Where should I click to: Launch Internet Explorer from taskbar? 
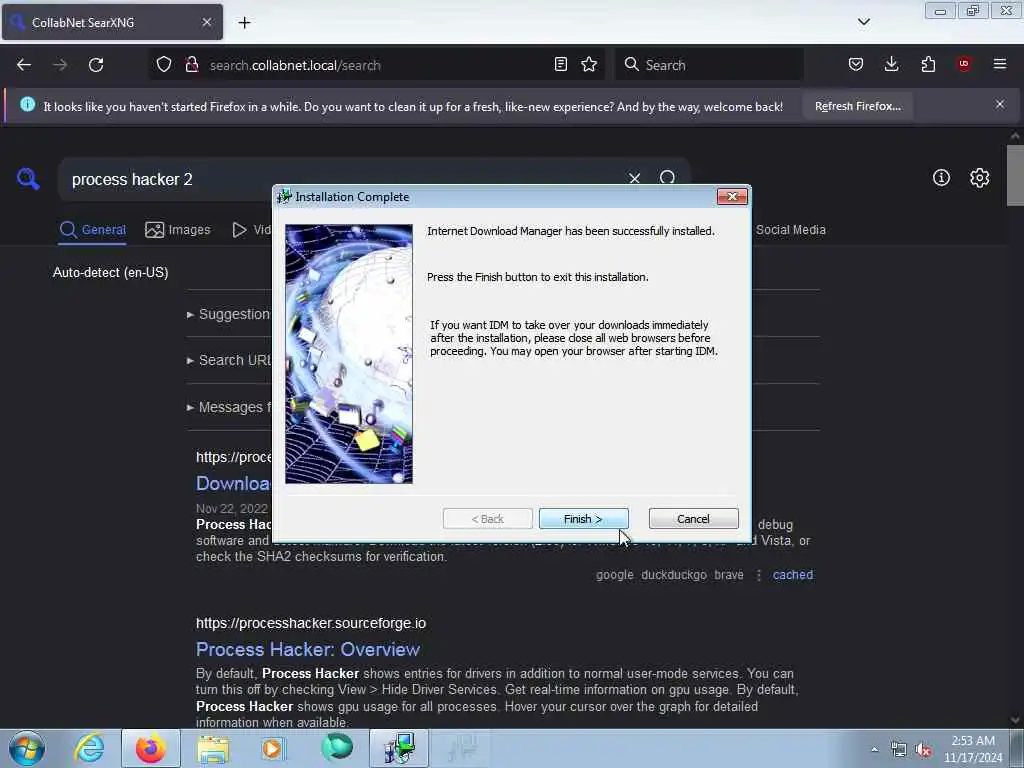pyautogui.click(x=89, y=748)
